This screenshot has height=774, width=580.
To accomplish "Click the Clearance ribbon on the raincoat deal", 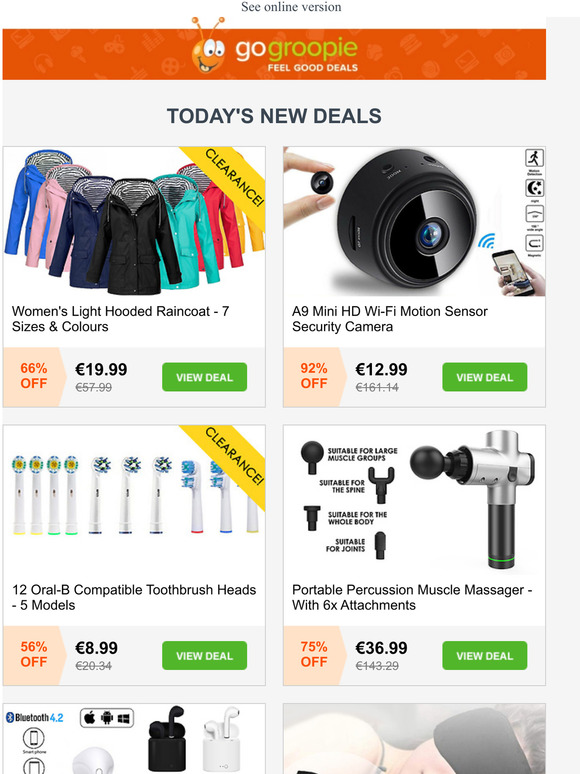I will point(233,177).
